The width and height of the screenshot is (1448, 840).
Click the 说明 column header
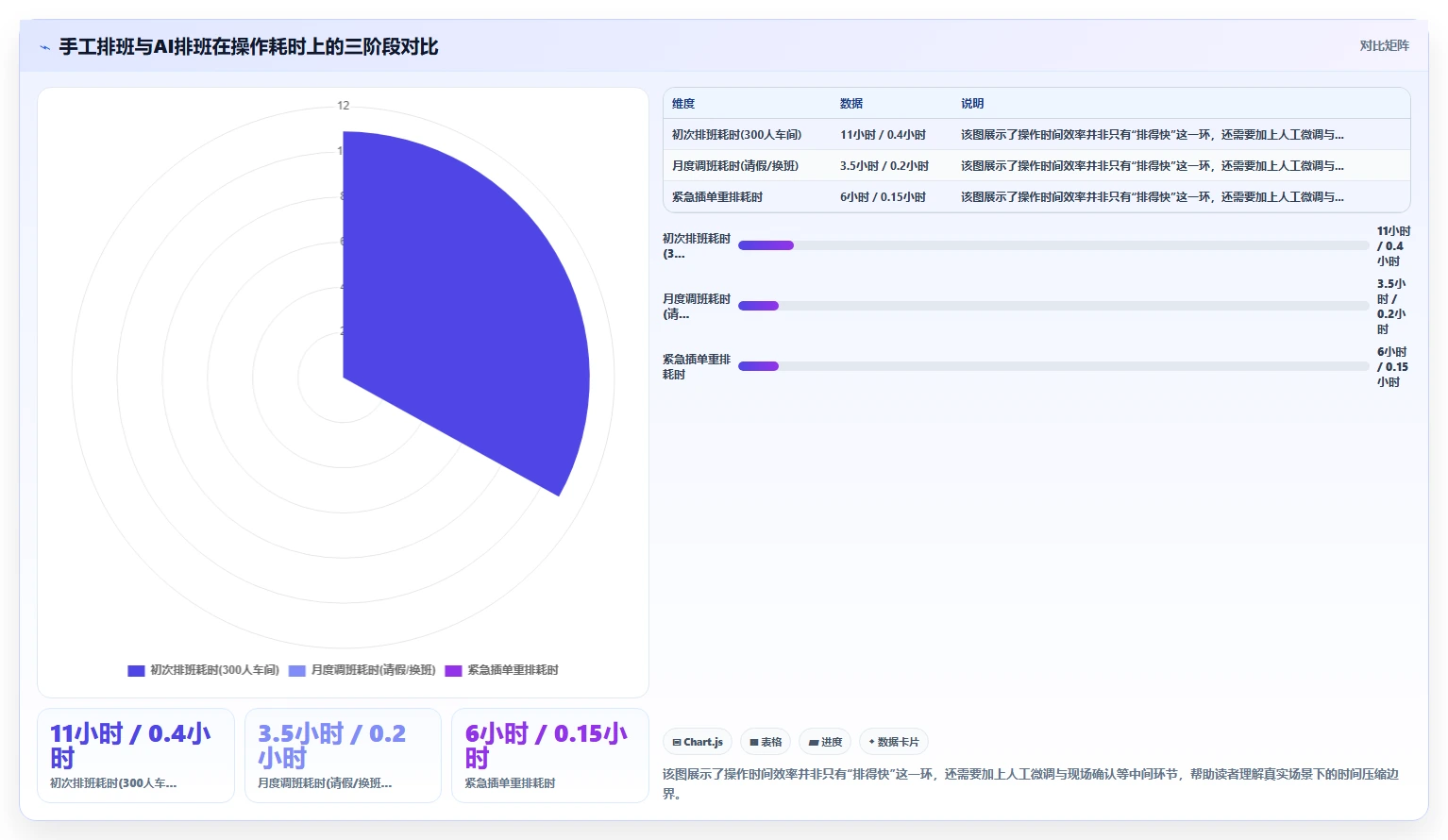[972, 104]
